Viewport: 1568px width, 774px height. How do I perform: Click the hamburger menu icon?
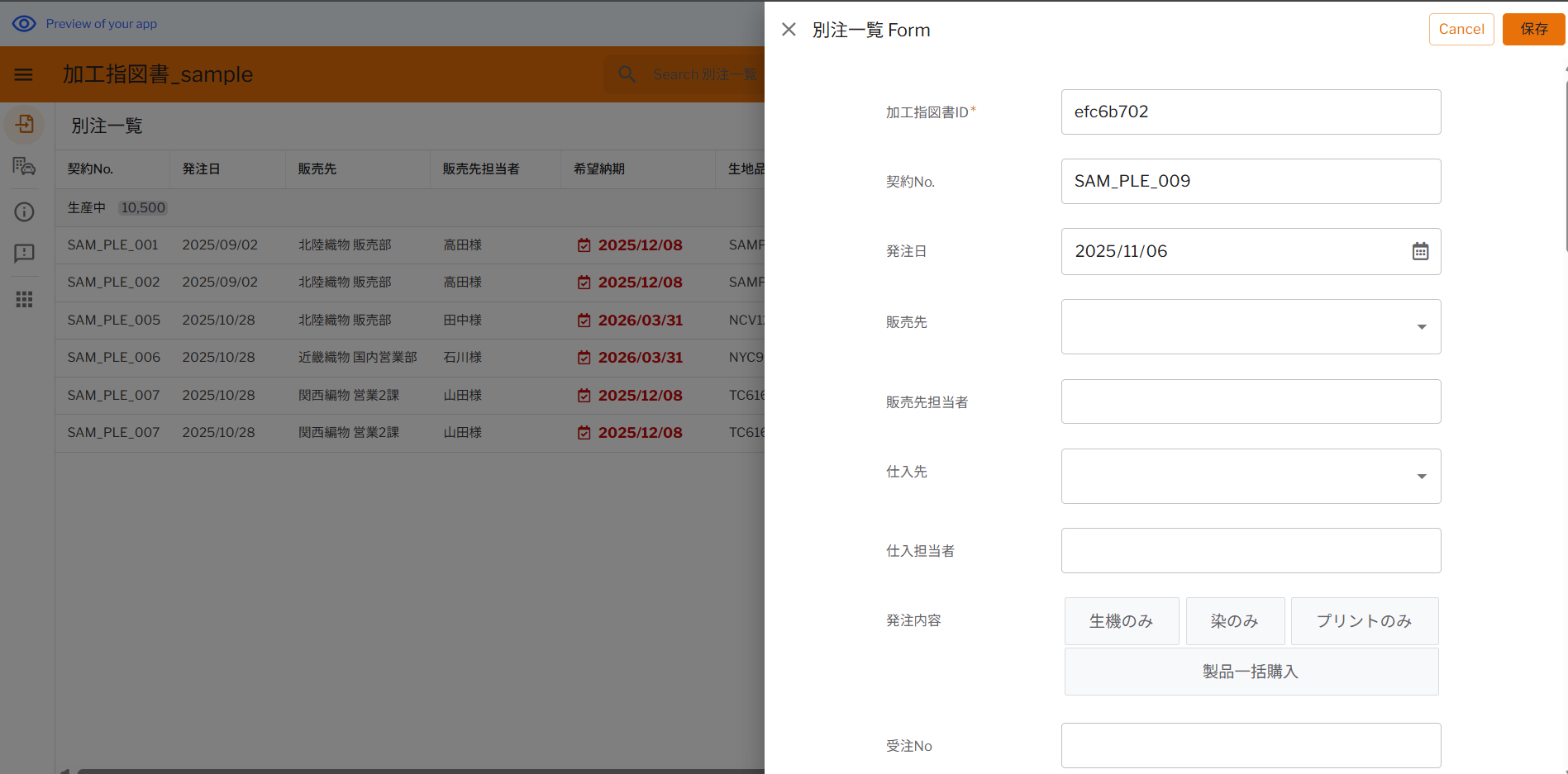[x=24, y=74]
